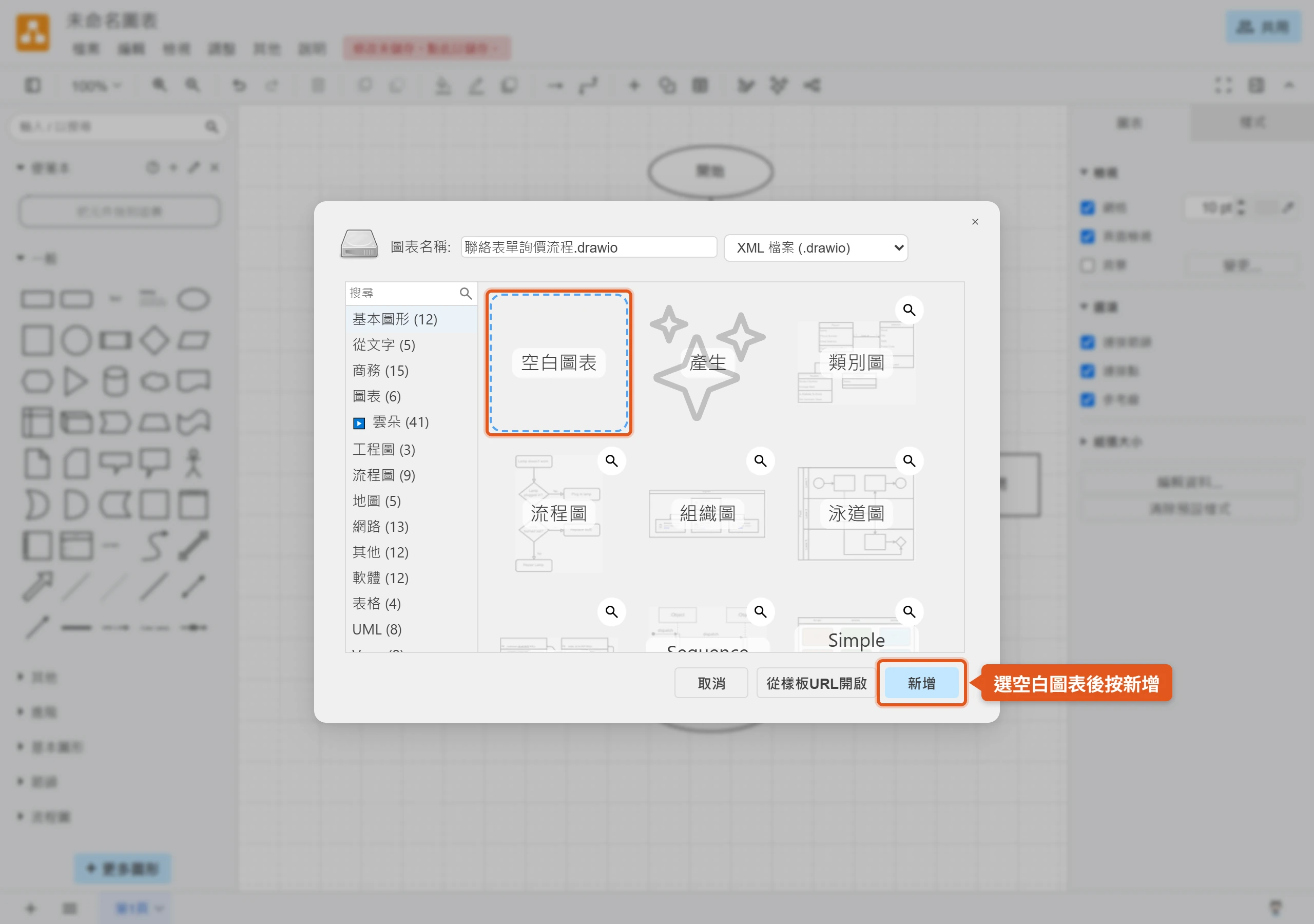Click the 新增 create button
1314x924 pixels.
point(921,683)
